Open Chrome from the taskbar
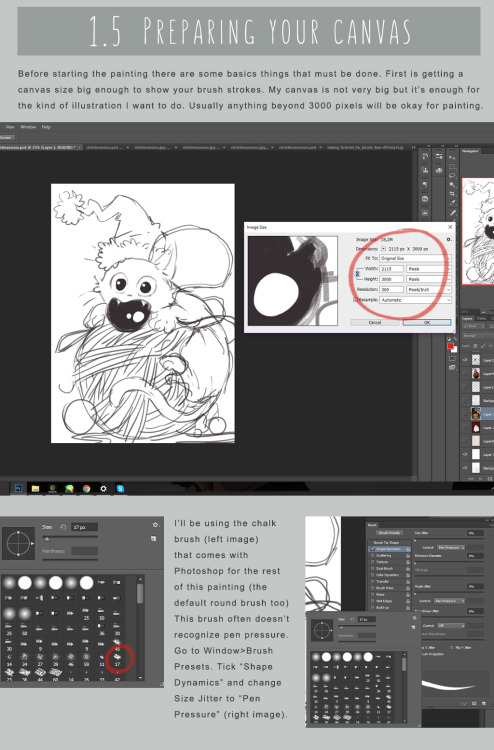The width and height of the screenshot is (494, 750). coord(86,488)
